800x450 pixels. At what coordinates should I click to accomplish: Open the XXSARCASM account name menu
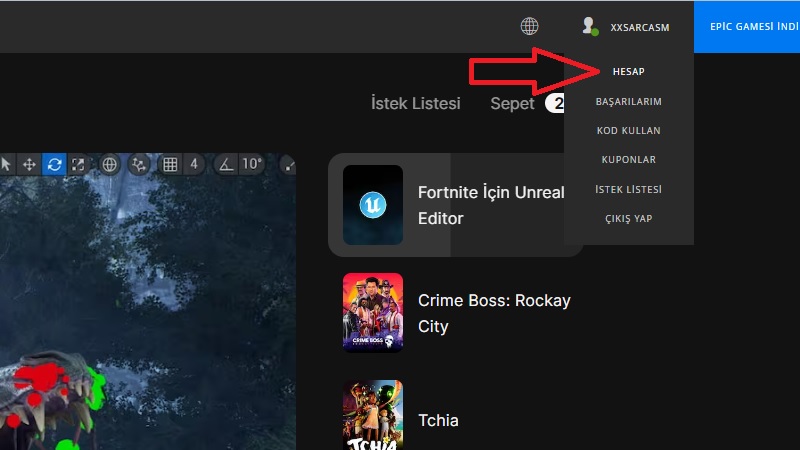click(640, 28)
